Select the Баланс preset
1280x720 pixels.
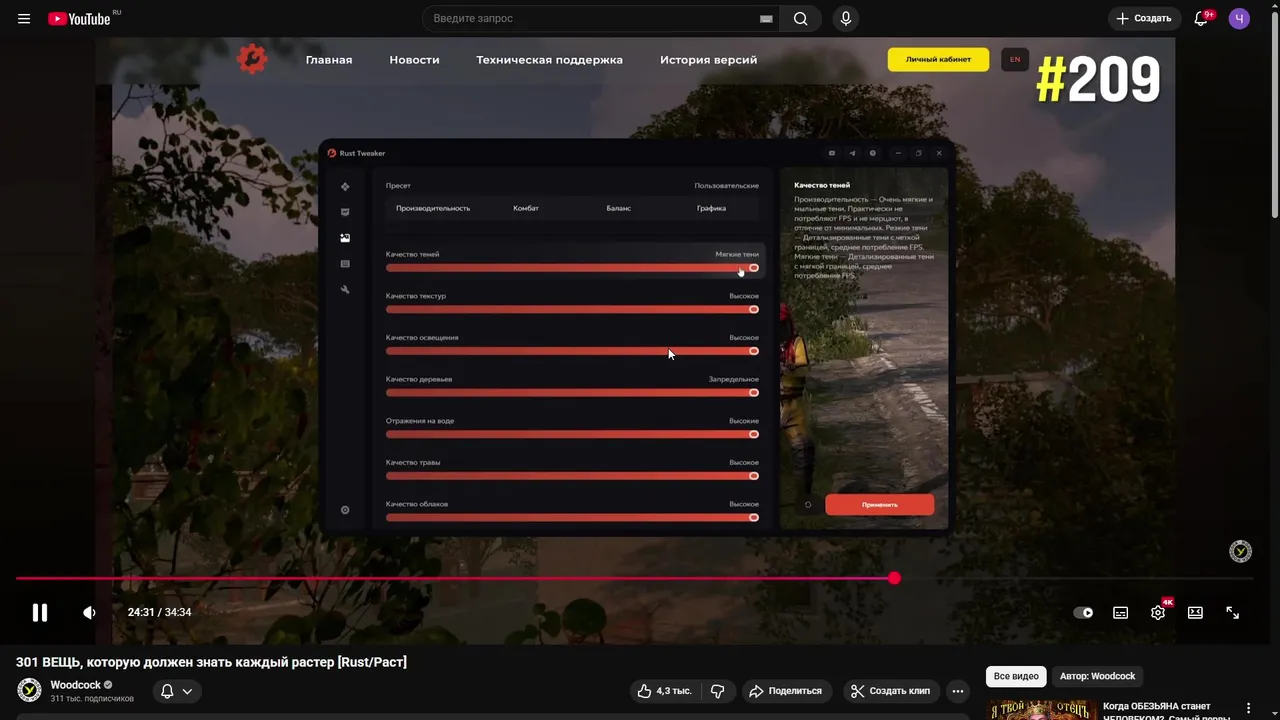(x=618, y=208)
